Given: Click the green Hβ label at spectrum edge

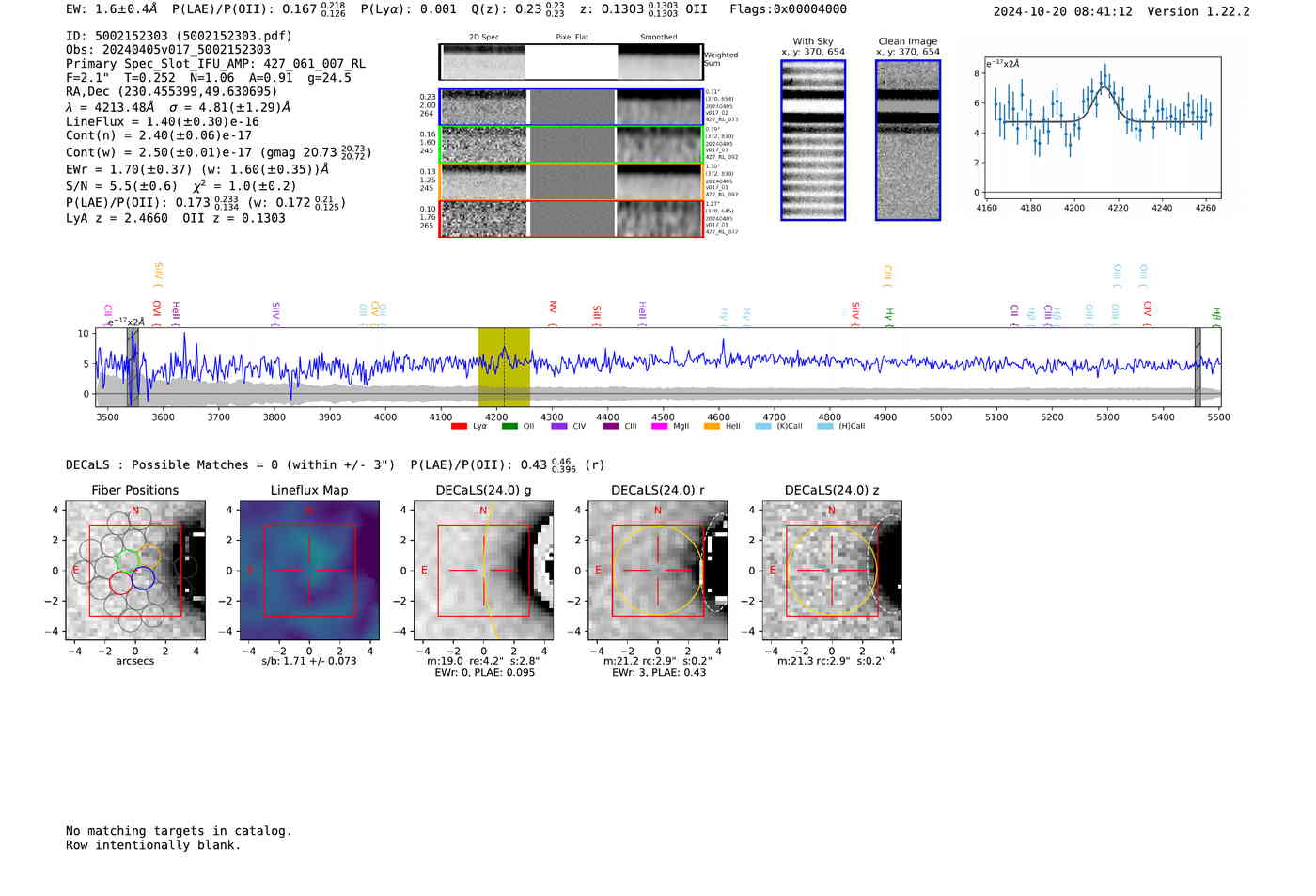Looking at the screenshot, I should click(1215, 315).
